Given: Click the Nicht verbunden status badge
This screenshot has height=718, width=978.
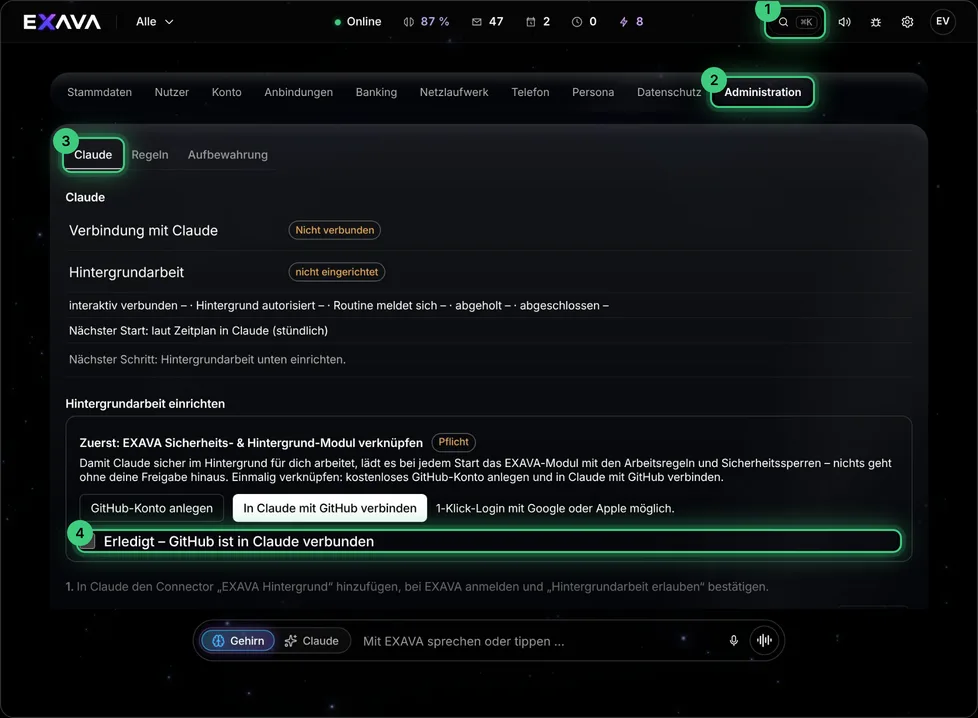Looking at the screenshot, I should point(334,230).
